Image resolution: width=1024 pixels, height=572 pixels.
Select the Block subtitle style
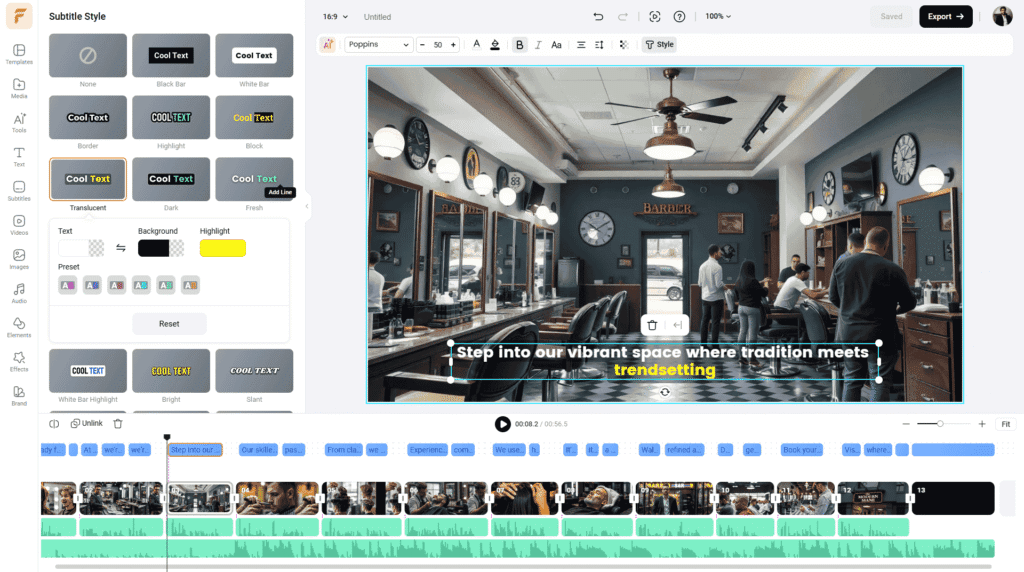(254, 118)
